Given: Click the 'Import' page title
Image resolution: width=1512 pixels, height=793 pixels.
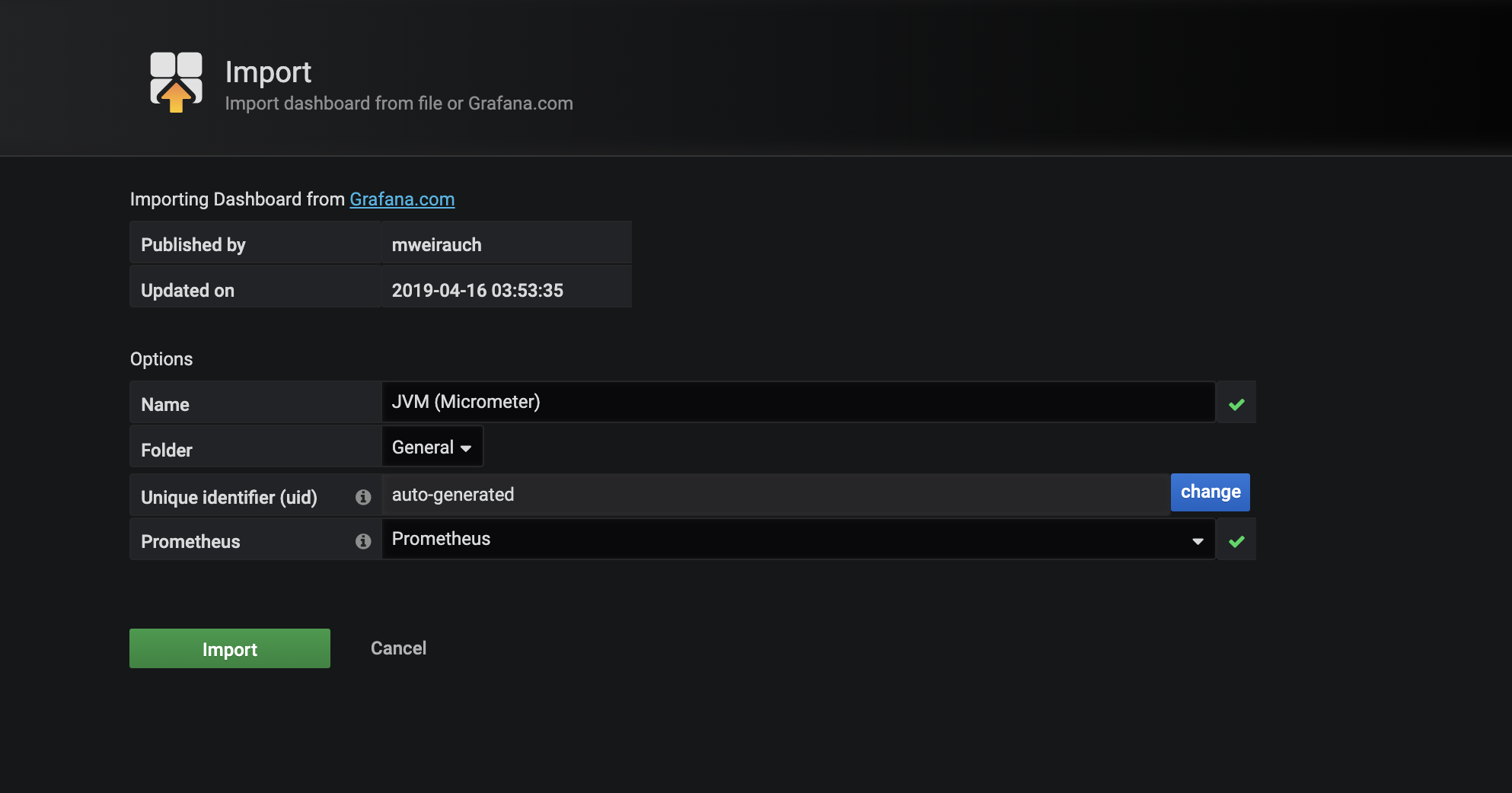Looking at the screenshot, I should click(268, 72).
